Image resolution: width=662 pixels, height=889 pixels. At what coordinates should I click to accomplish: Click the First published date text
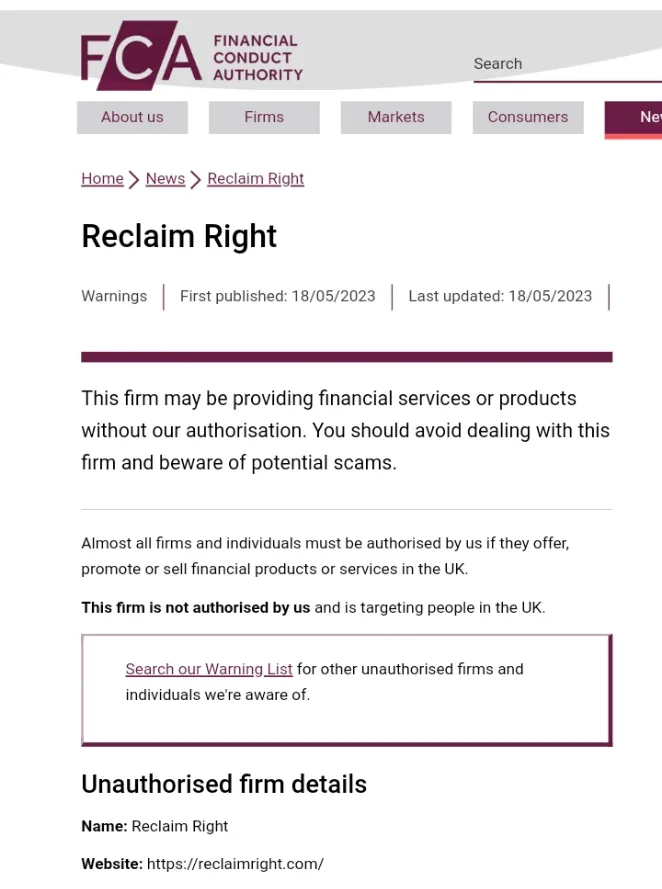tap(278, 296)
